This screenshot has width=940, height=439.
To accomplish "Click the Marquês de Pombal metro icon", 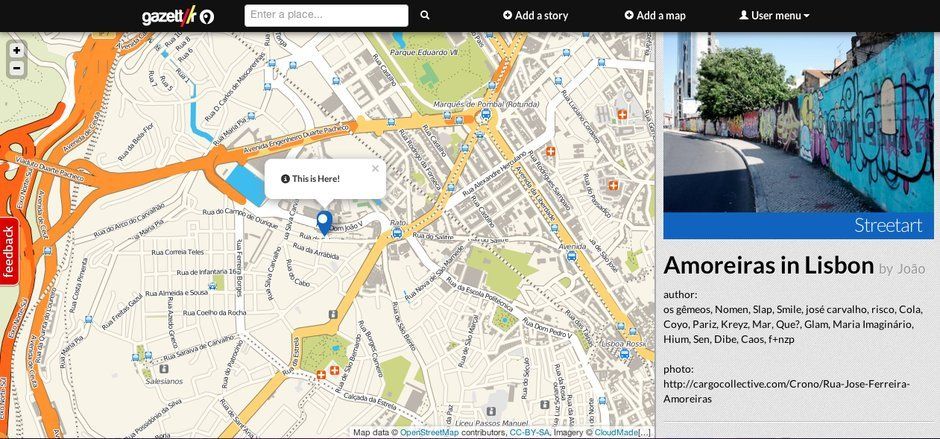I will tap(486, 114).
